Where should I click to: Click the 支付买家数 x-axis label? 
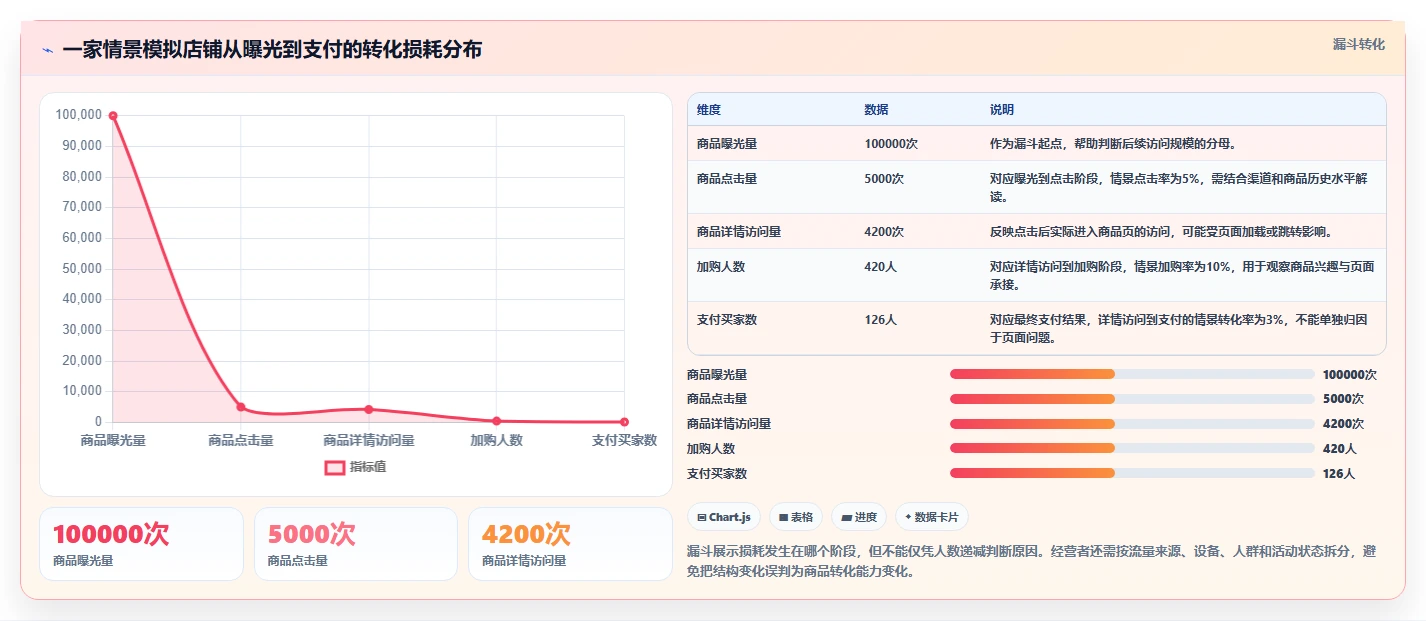[x=624, y=440]
